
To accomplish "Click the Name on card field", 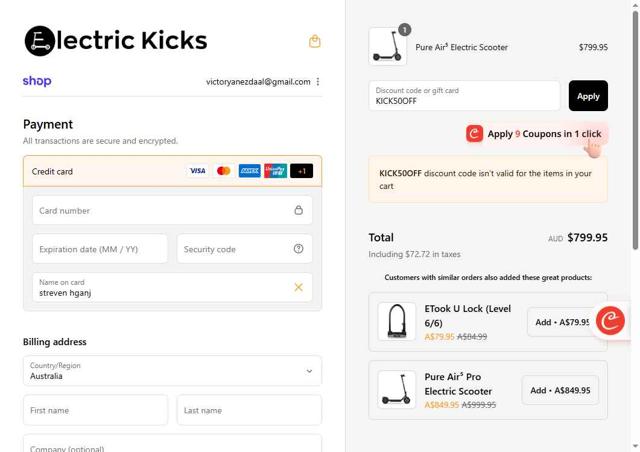I will coord(172,287).
